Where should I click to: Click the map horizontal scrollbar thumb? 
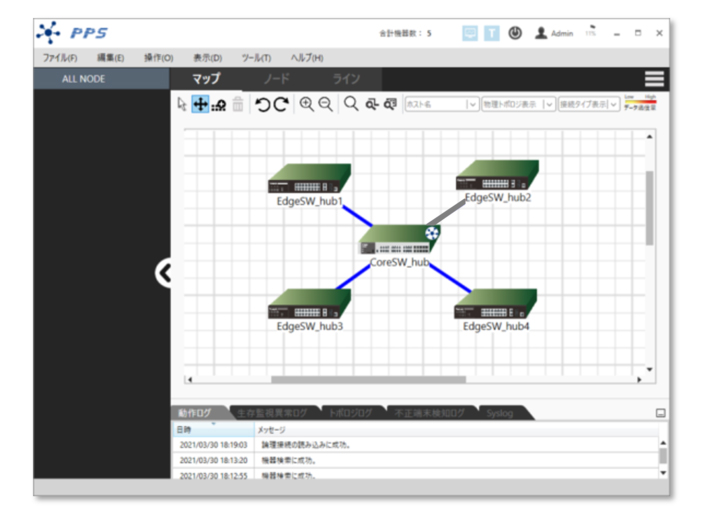(368, 380)
